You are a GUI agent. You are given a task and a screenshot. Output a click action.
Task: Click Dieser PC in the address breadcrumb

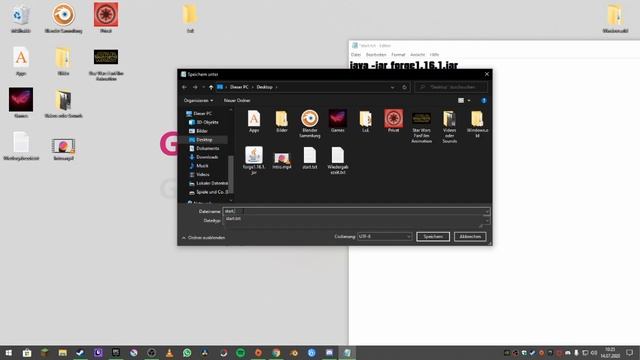(239, 87)
